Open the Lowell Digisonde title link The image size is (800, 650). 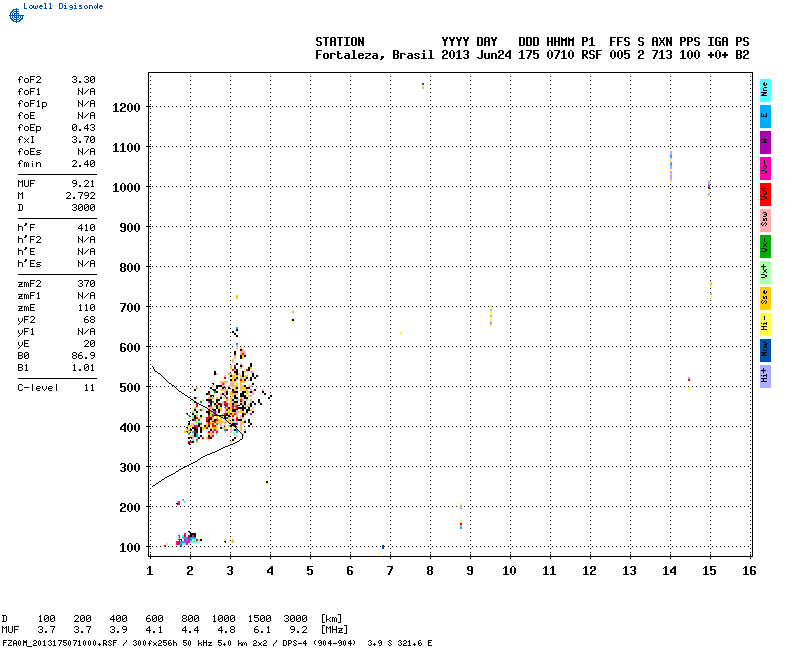click(x=63, y=6)
